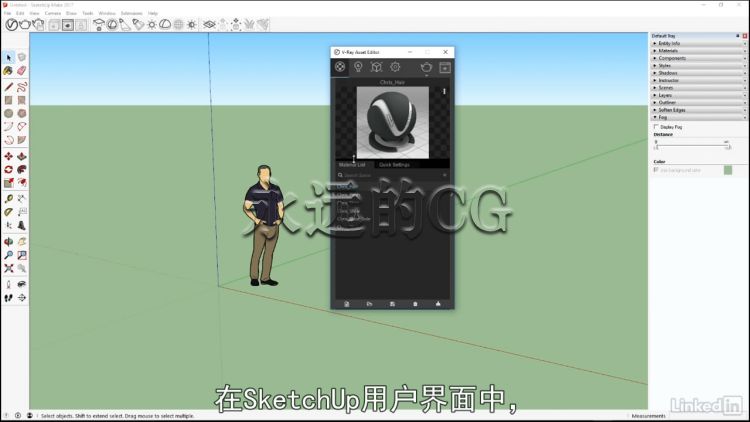The width and height of the screenshot is (750, 422).
Task: Select the Section Plane tool
Action: pyautogui.click(x=22, y=298)
